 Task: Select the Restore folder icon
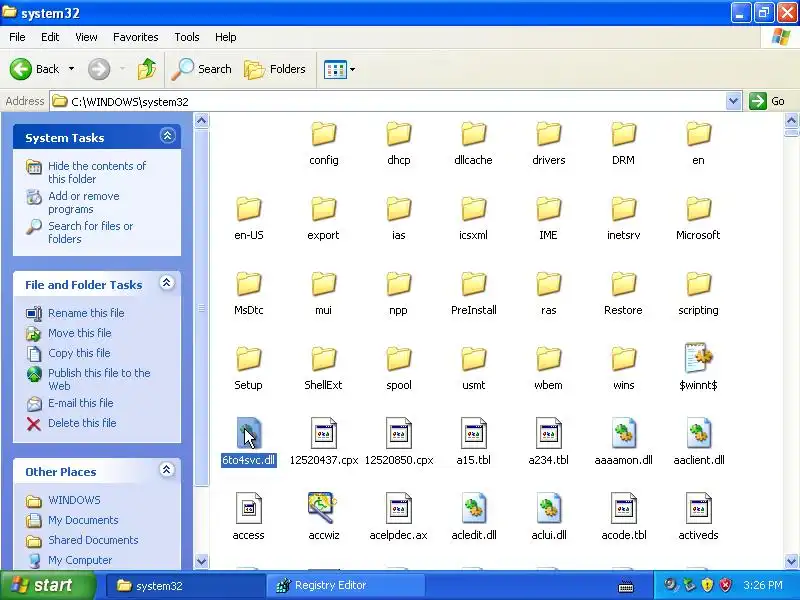coord(623,284)
